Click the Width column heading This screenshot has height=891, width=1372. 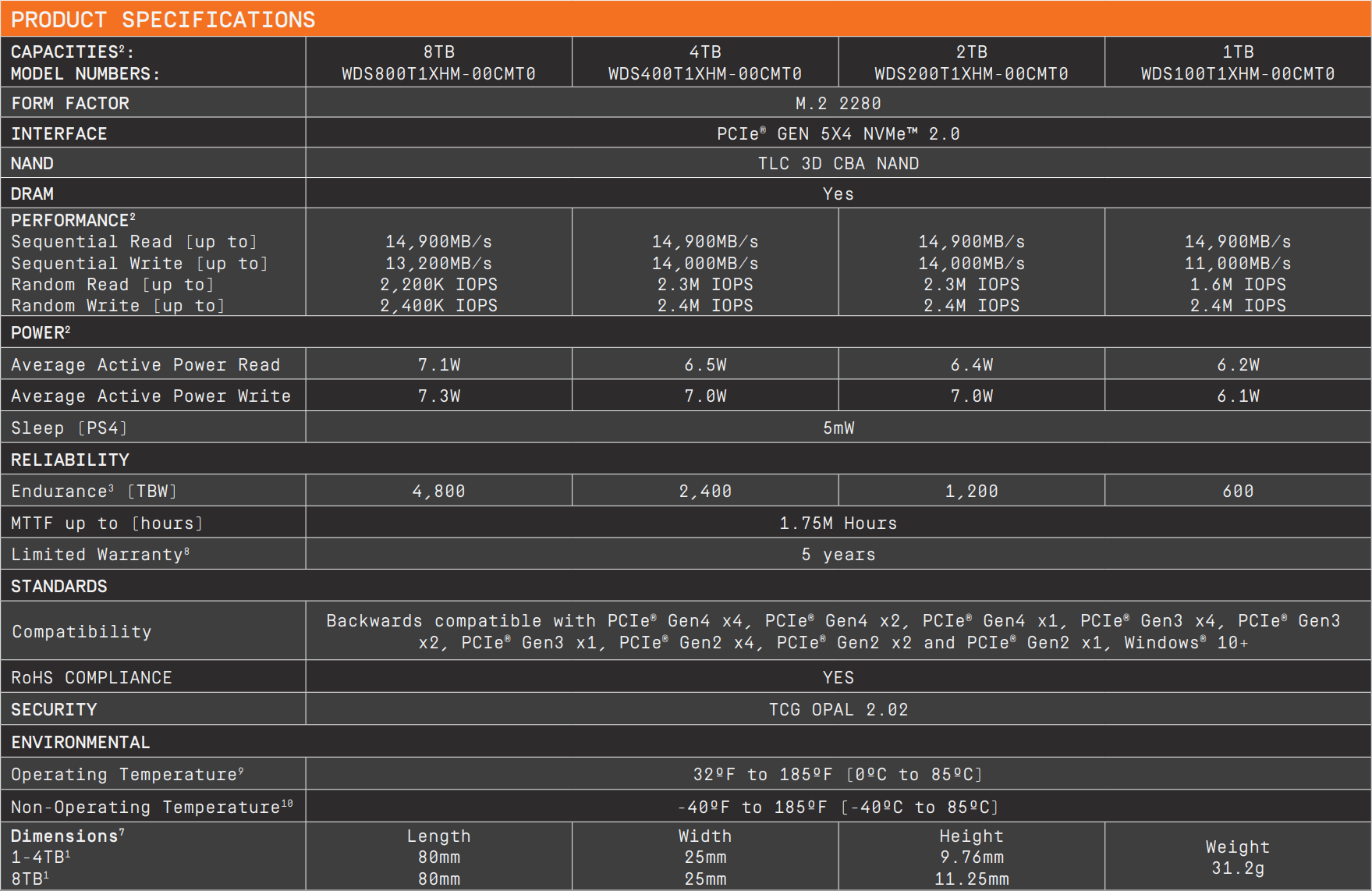click(705, 836)
